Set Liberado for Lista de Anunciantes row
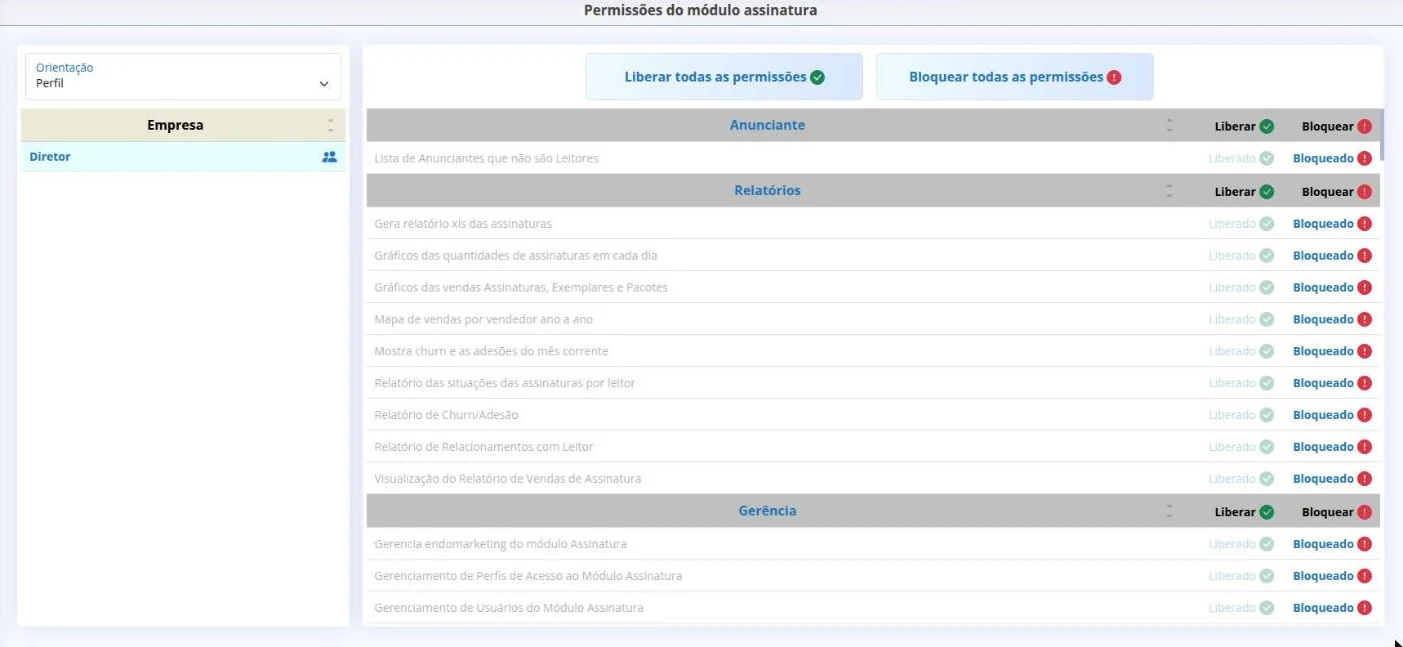The image size is (1403, 647). coord(1241,158)
